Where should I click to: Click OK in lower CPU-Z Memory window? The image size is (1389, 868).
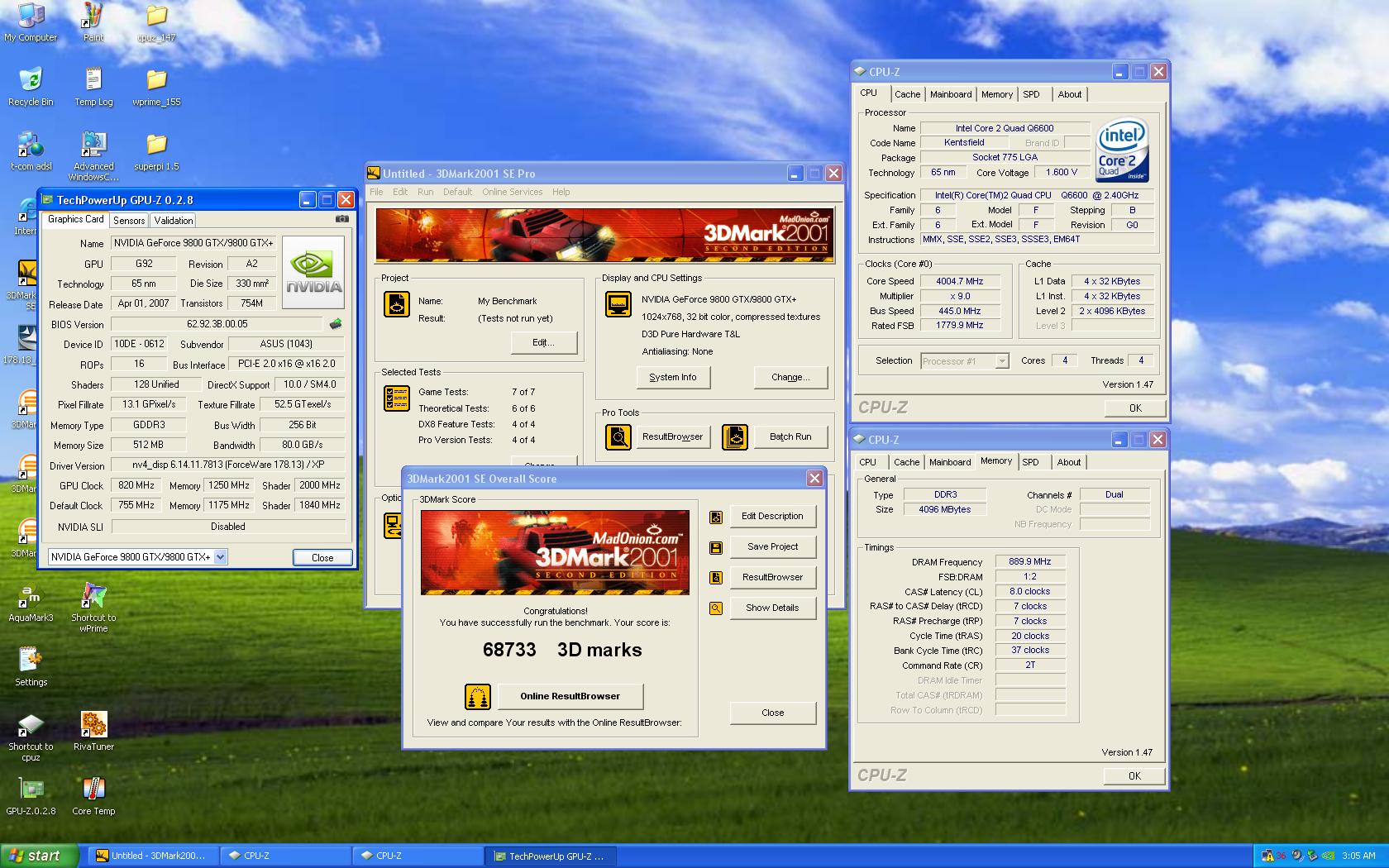1134,775
